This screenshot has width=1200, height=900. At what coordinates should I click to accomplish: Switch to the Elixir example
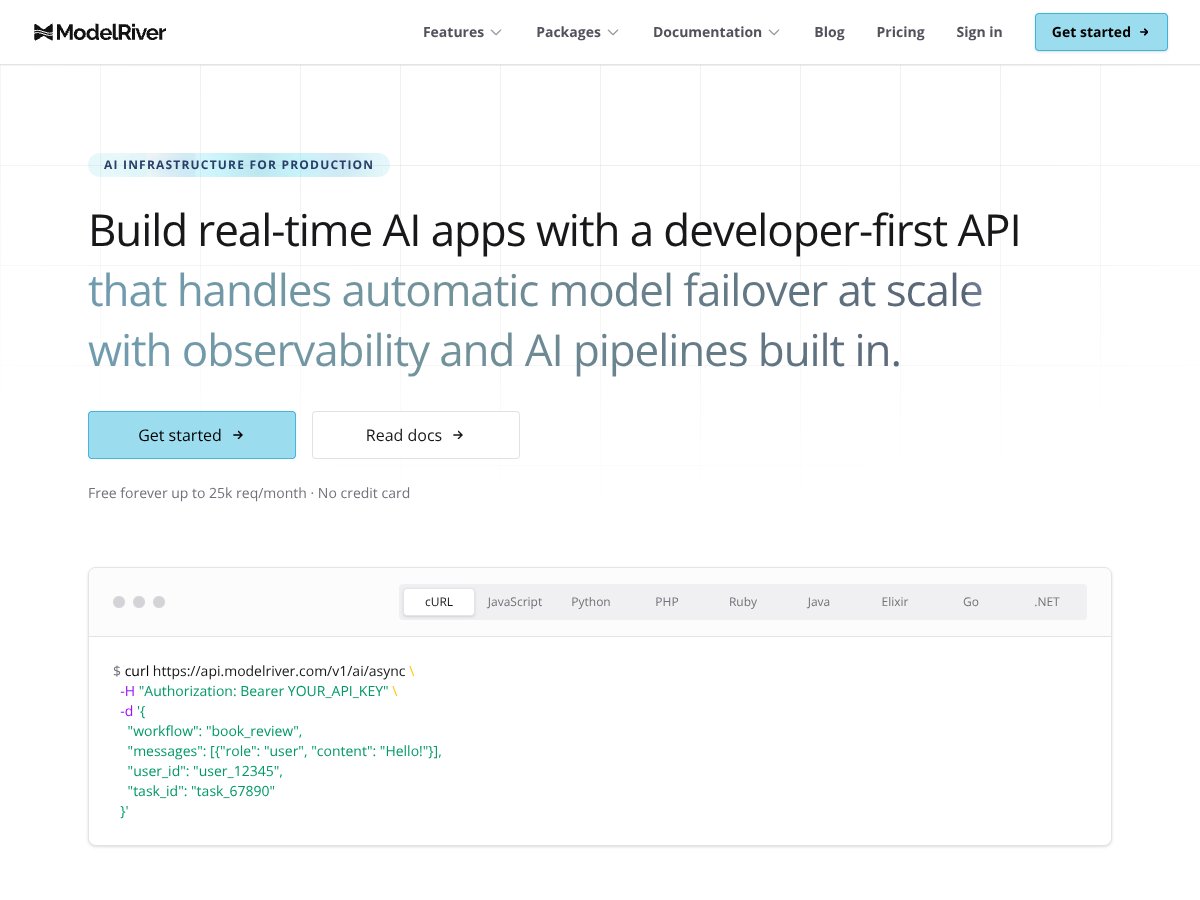[894, 601]
